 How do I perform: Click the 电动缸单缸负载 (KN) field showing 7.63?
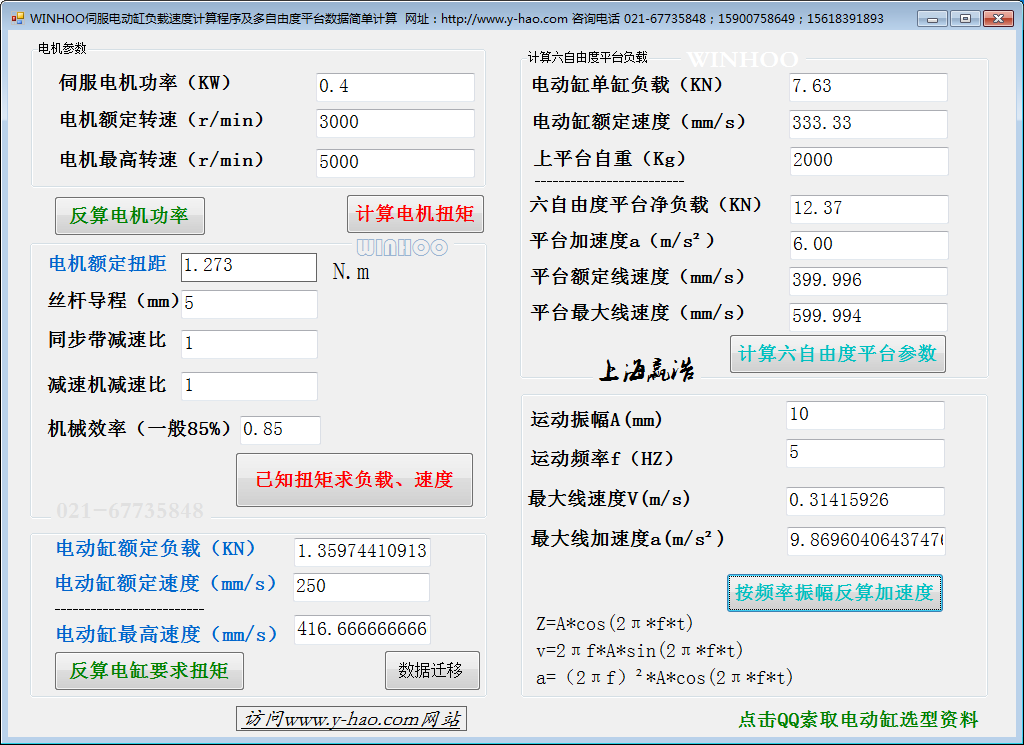point(869,87)
